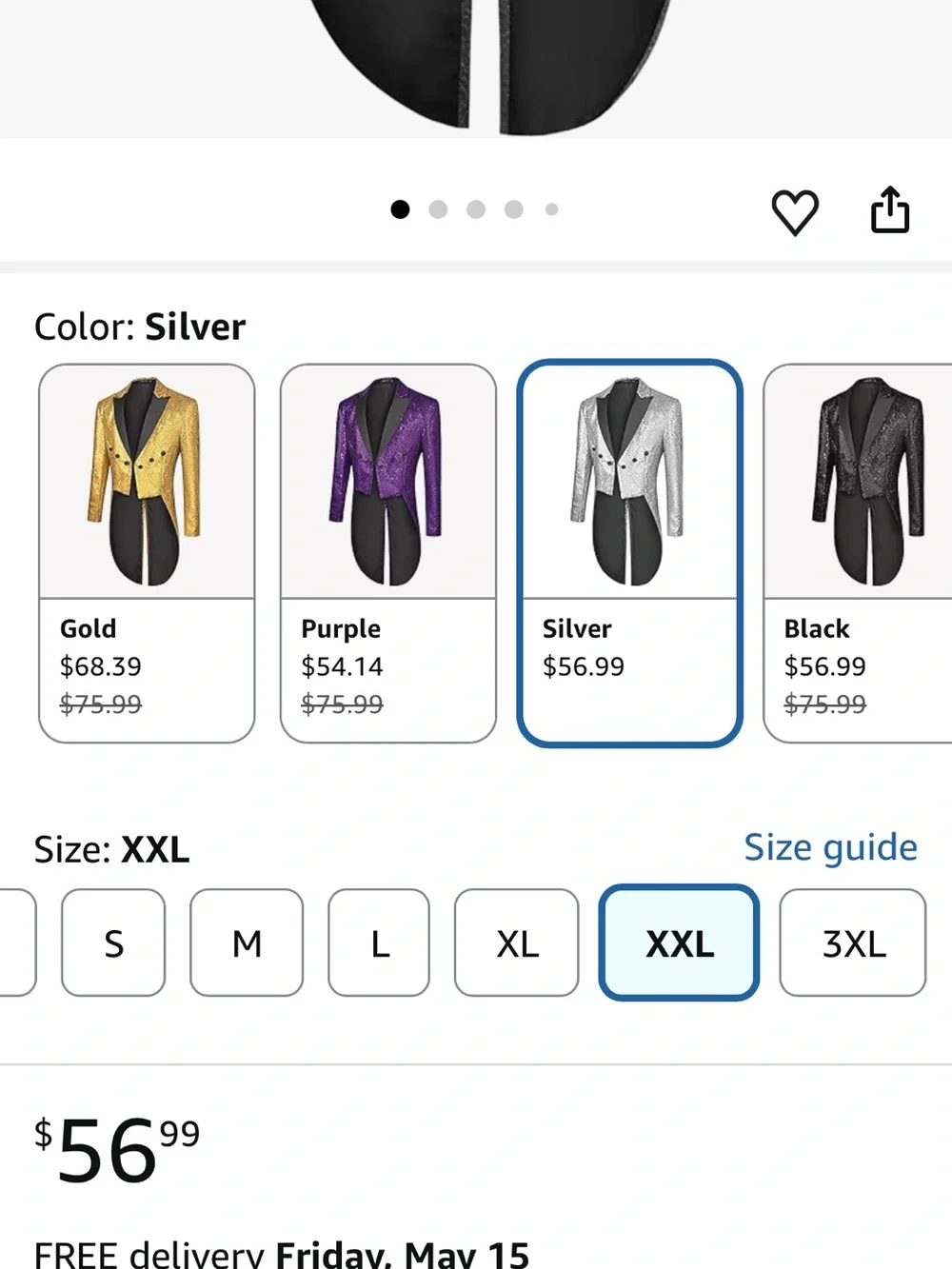Tap the product image at top
This screenshot has height=1269, width=952.
tap(476, 69)
